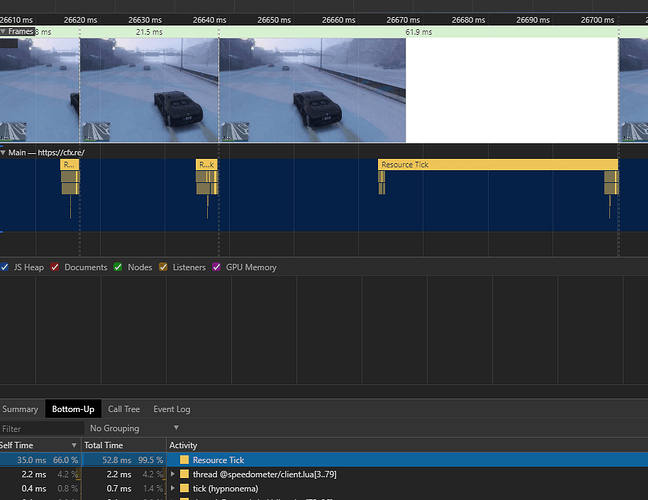The height and width of the screenshot is (500, 648).
Task: Click the '52.8 ms' total time cell
Action: click(x=117, y=460)
